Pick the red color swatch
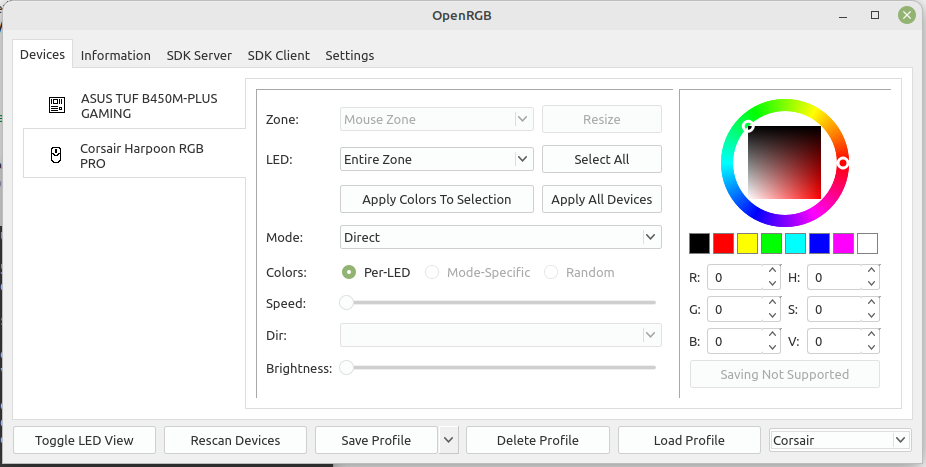This screenshot has height=467, width=926. pyautogui.click(x=723, y=243)
